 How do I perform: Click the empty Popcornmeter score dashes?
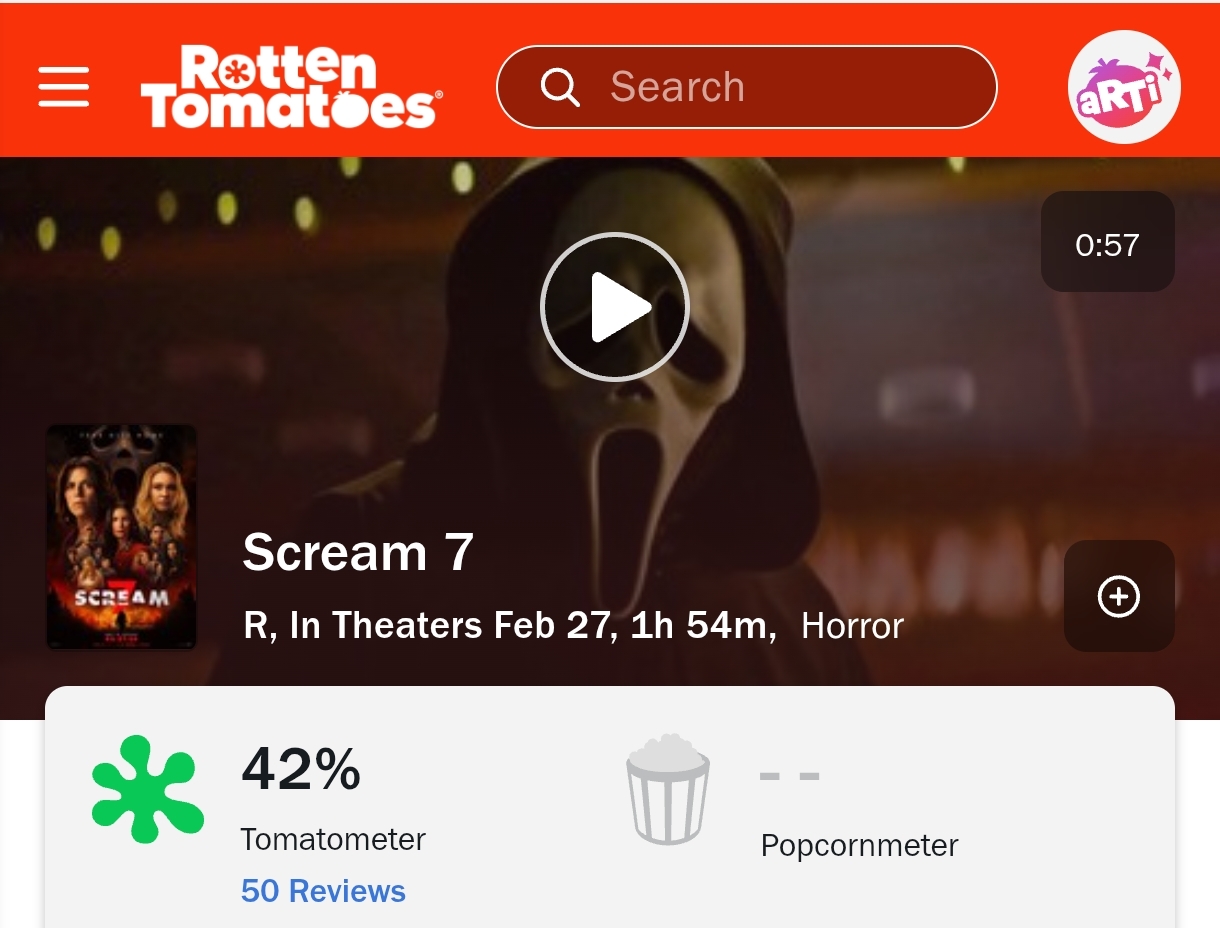pos(789,775)
